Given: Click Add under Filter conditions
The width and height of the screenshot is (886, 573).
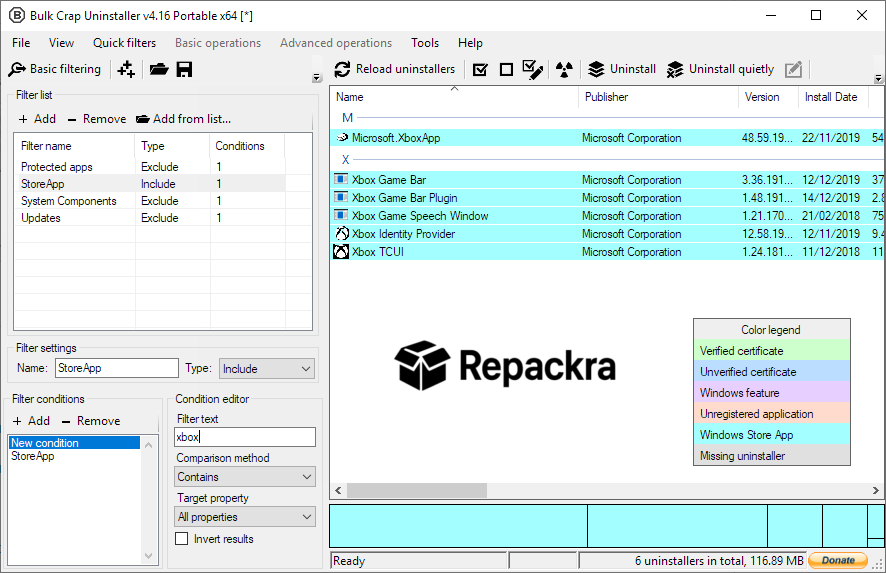Looking at the screenshot, I should tap(32, 421).
